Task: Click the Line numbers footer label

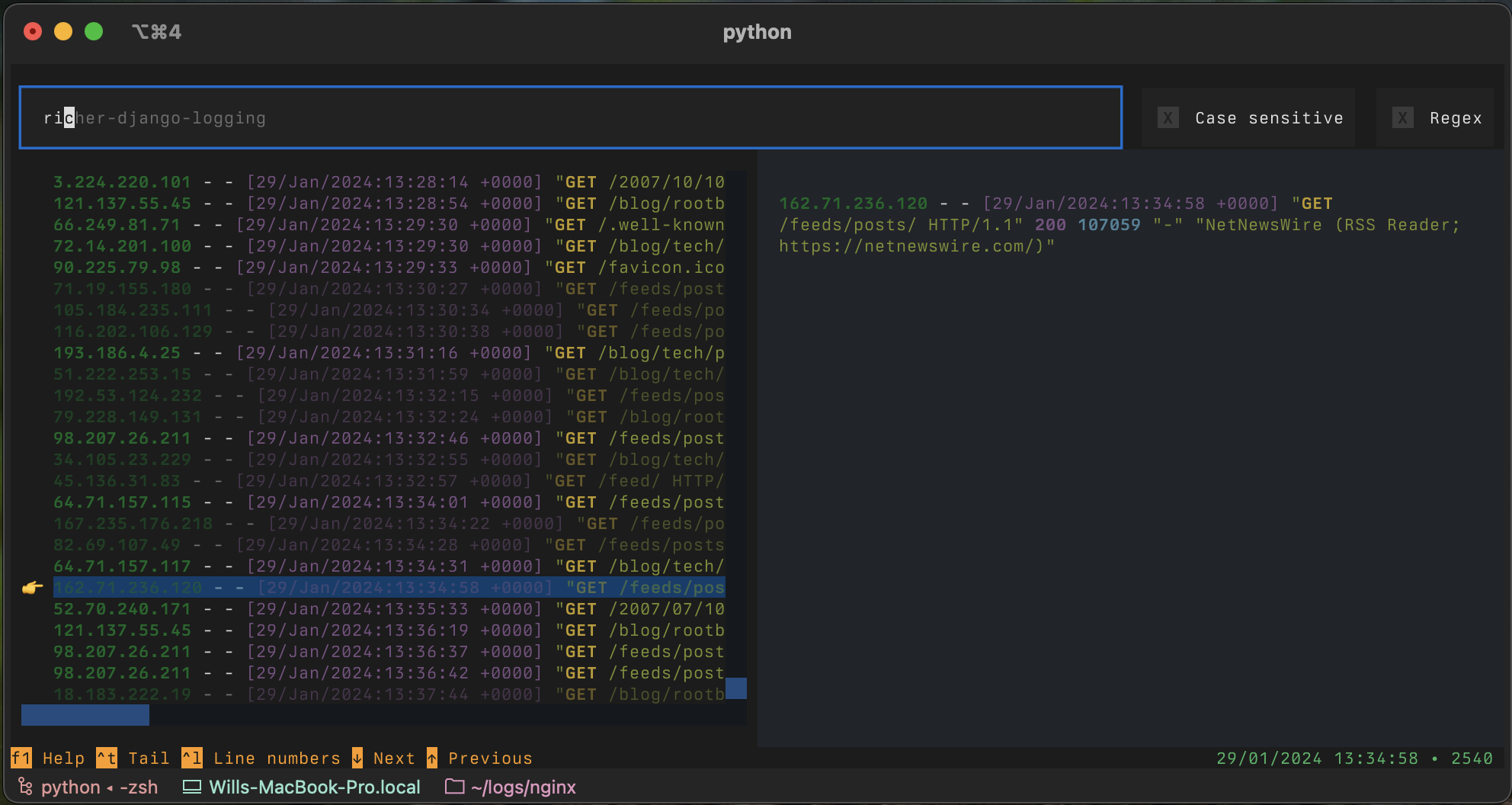Action: pos(277,758)
